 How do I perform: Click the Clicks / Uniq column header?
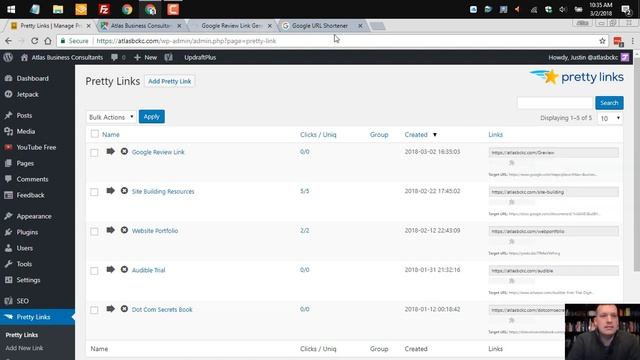tap(318, 135)
